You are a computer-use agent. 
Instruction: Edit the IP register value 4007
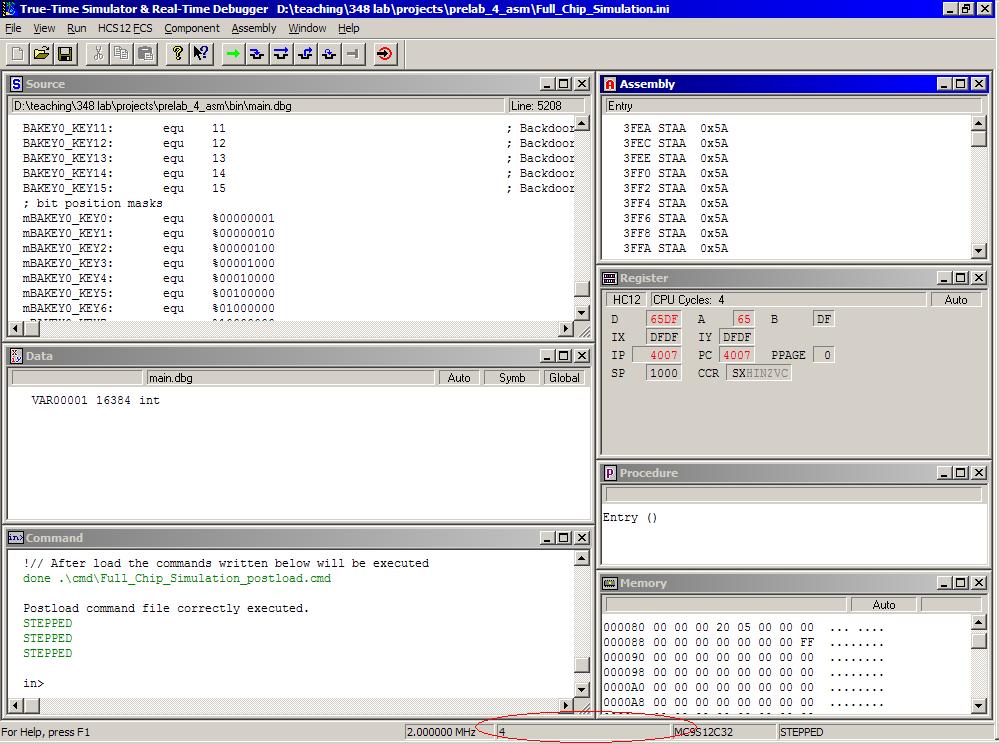[657, 355]
